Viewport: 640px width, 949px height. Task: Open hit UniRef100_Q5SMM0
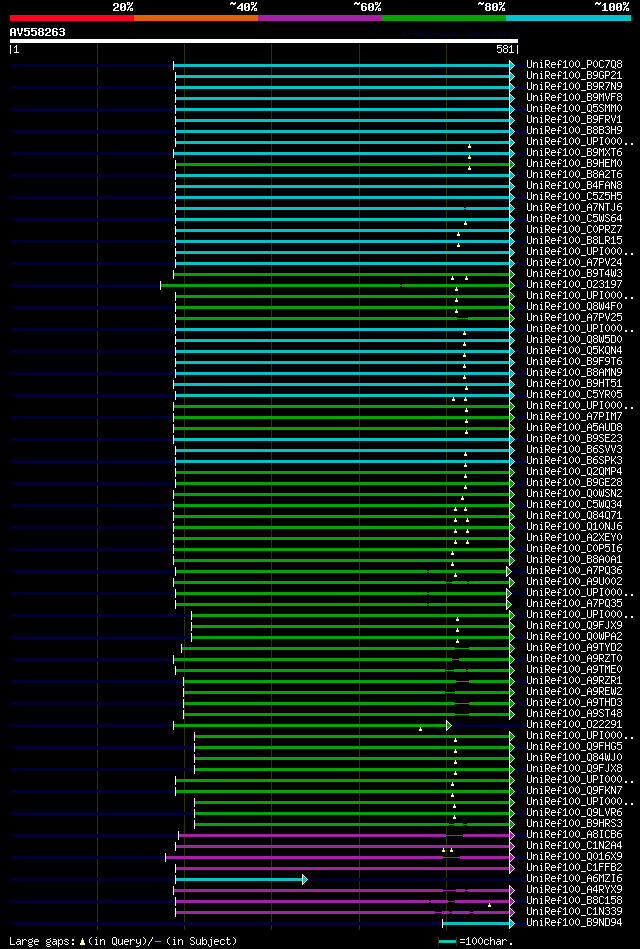coord(574,109)
